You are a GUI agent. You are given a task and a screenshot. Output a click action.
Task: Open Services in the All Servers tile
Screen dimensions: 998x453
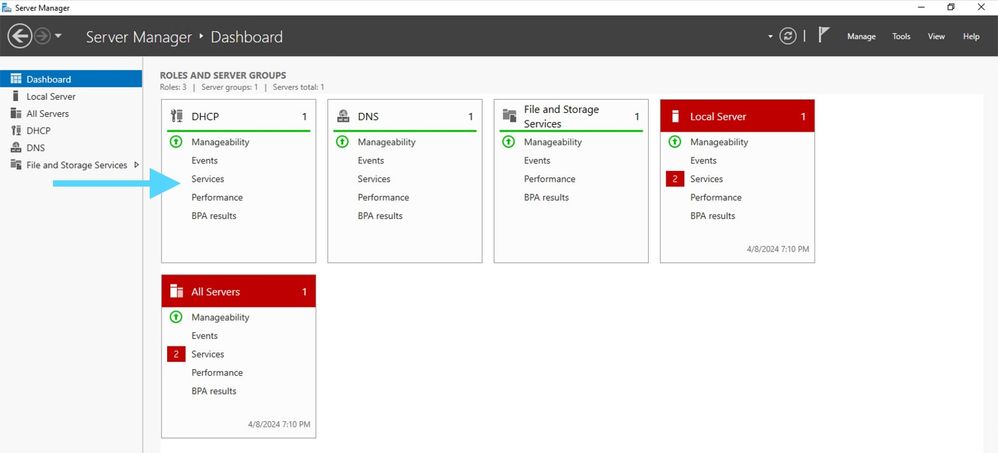coord(207,354)
